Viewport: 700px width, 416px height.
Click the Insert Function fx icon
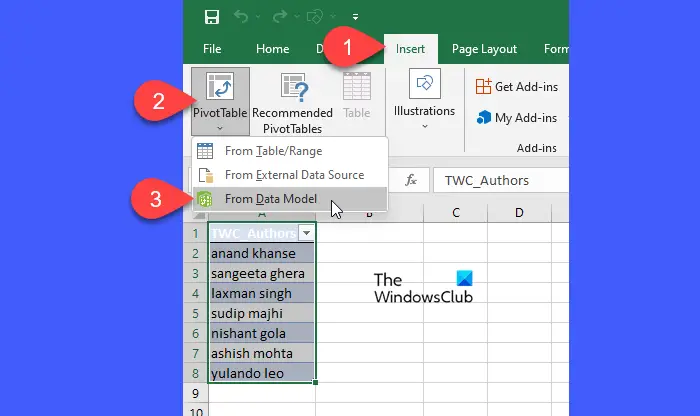(411, 180)
